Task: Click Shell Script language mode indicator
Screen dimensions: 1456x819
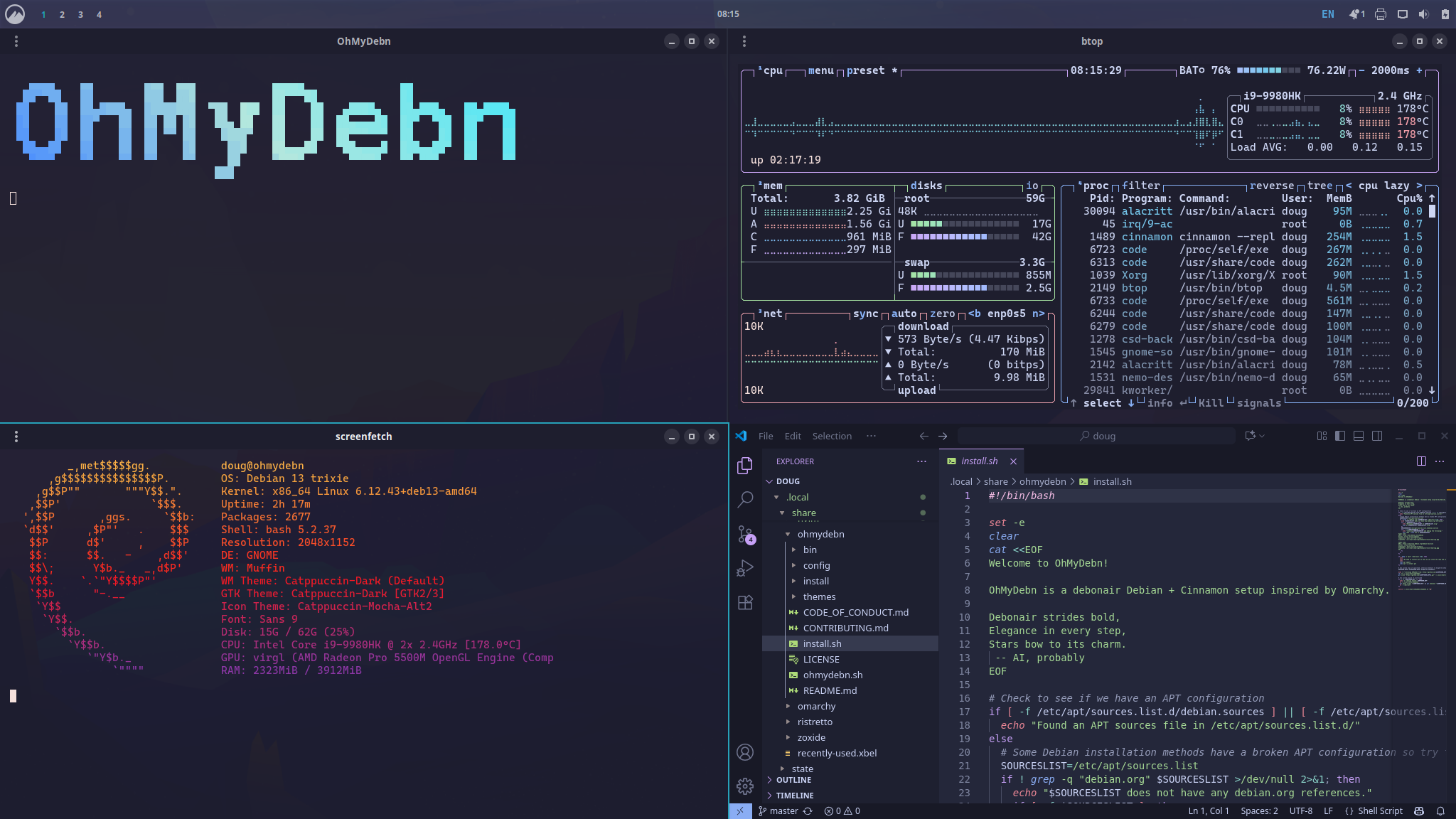Action: point(1379,811)
